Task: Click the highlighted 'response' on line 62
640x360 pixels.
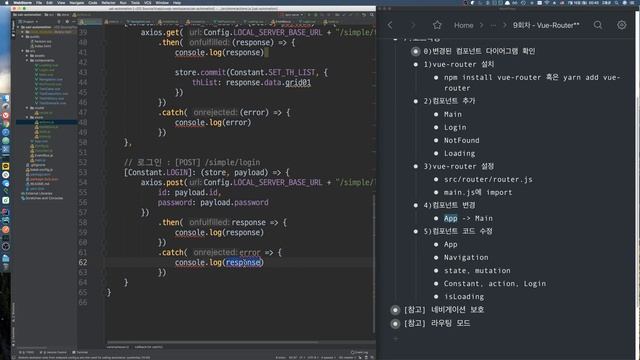Action: pyautogui.click(x=243, y=262)
